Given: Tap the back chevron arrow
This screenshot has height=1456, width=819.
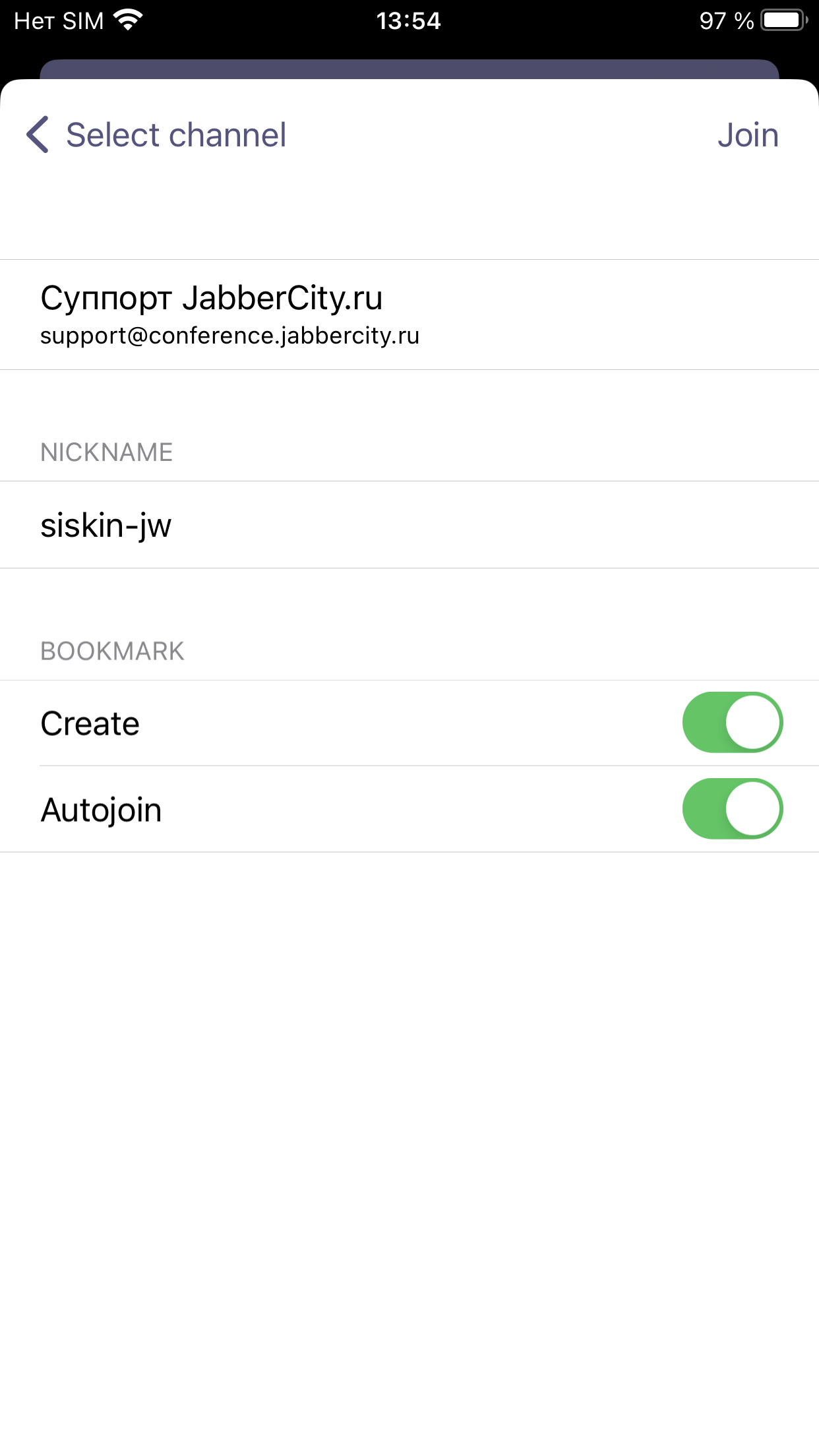Looking at the screenshot, I should tap(38, 135).
